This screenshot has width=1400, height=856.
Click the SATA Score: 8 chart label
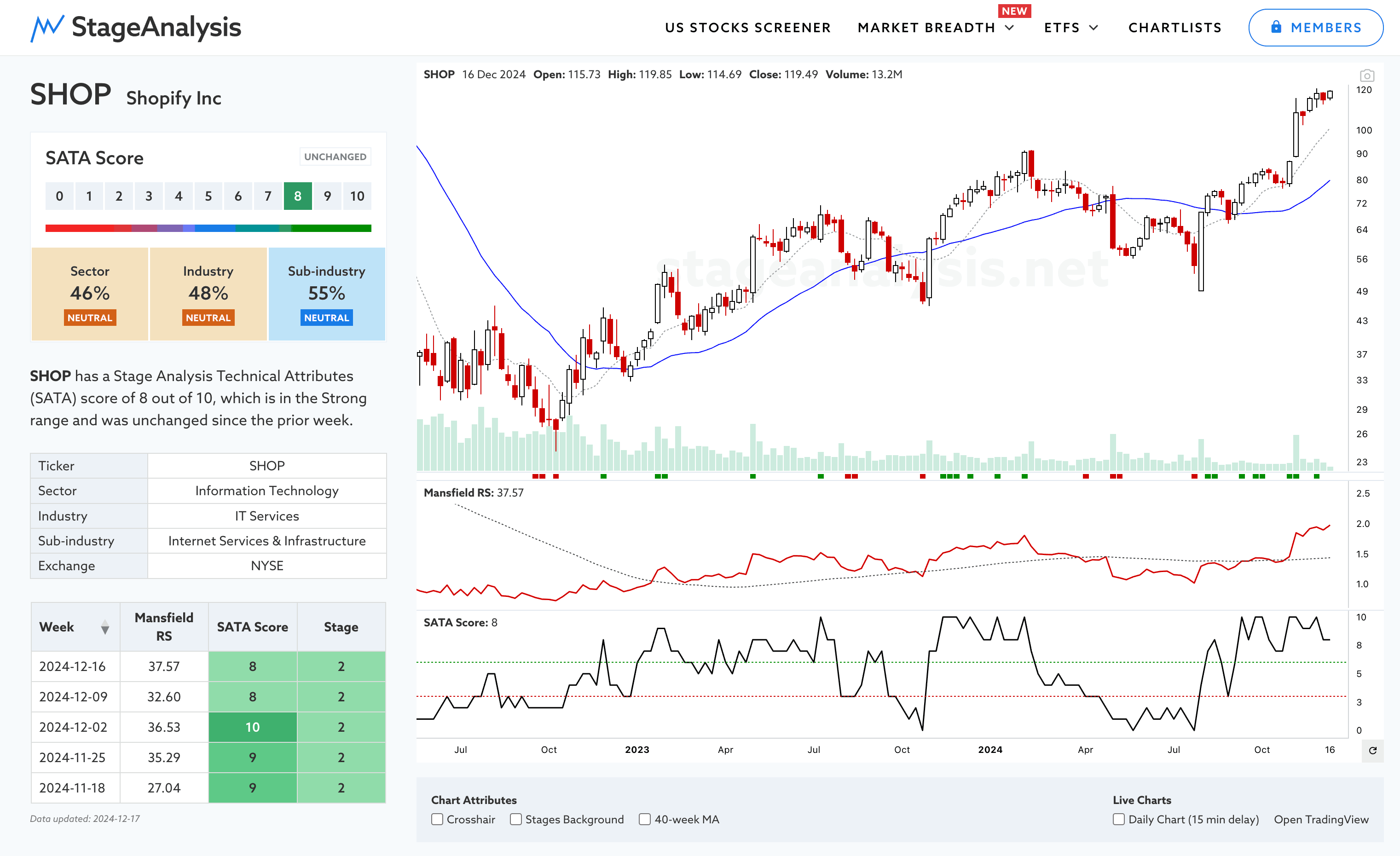[460, 622]
